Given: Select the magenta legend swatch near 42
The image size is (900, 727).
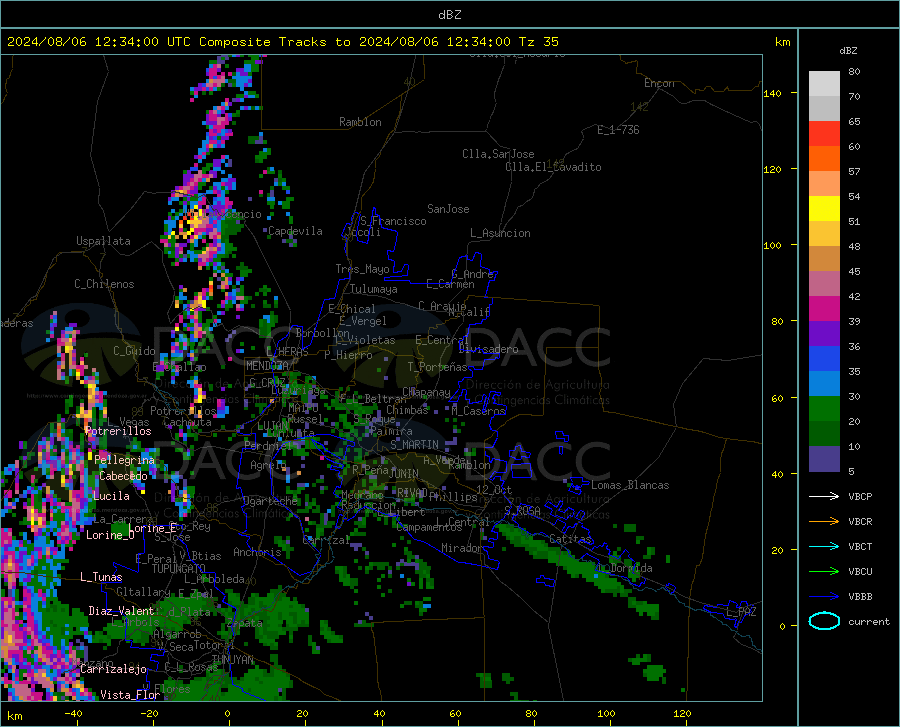Looking at the screenshot, I should [x=824, y=309].
